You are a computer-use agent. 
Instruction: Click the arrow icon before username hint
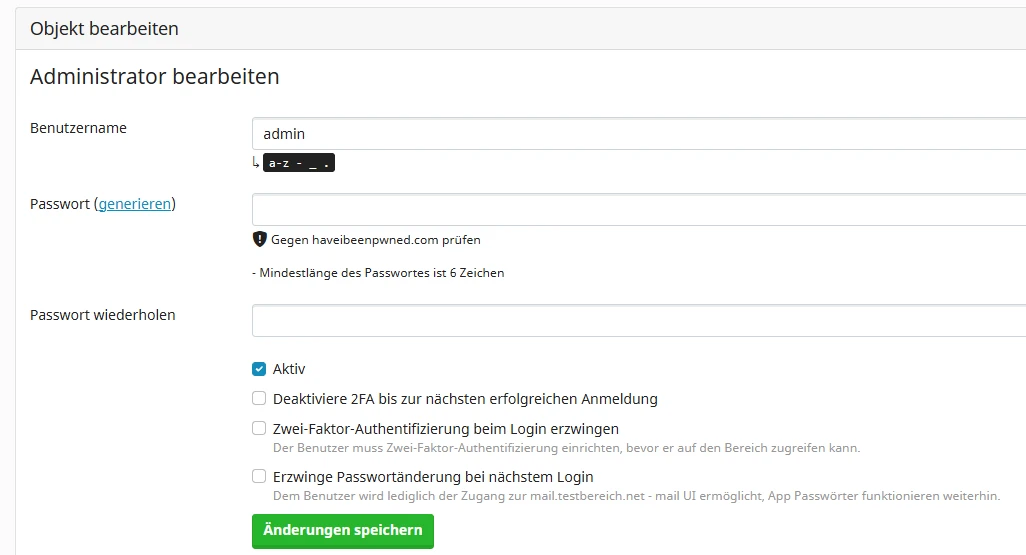tap(256, 162)
